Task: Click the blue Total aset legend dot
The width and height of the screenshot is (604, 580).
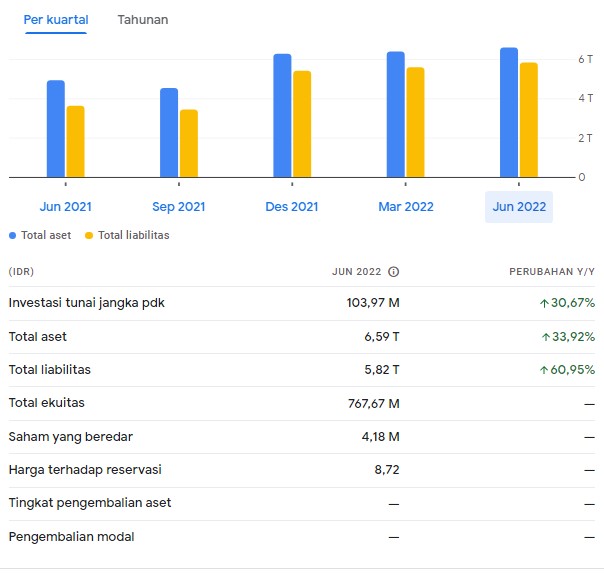Action: [13, 236]
